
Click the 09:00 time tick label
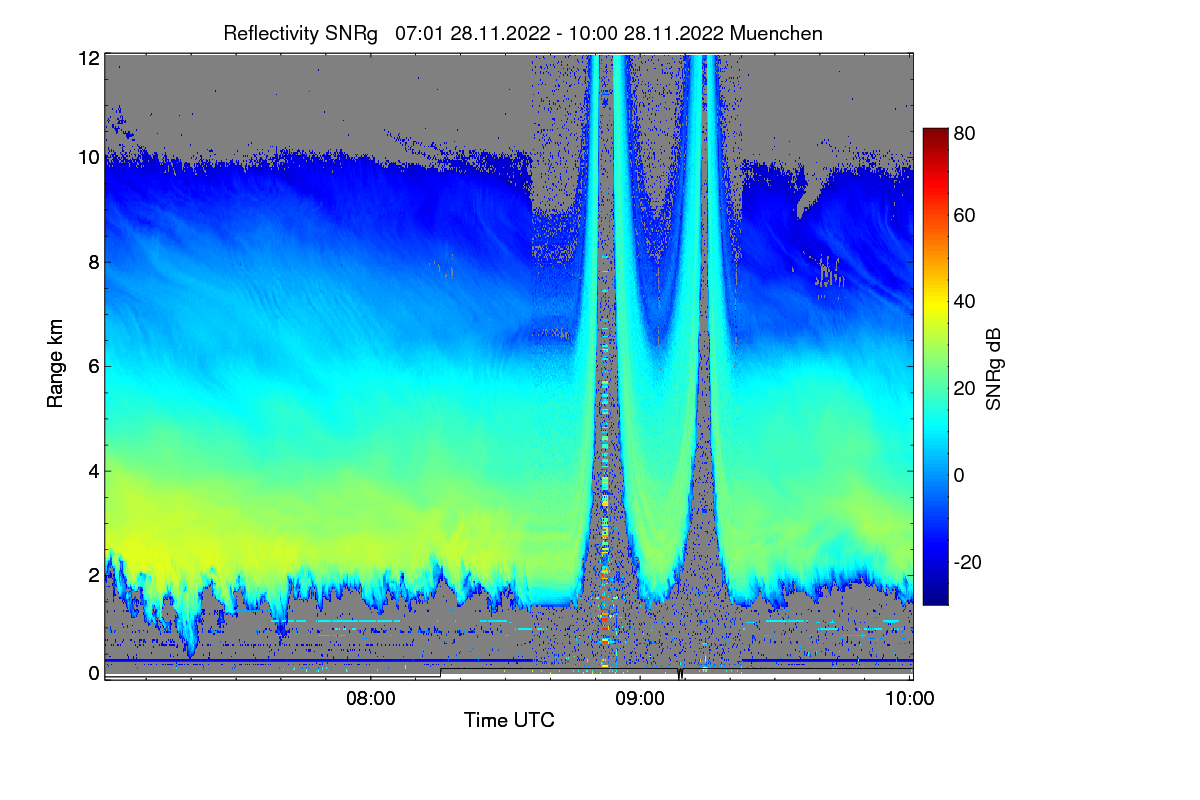point(641,700)
